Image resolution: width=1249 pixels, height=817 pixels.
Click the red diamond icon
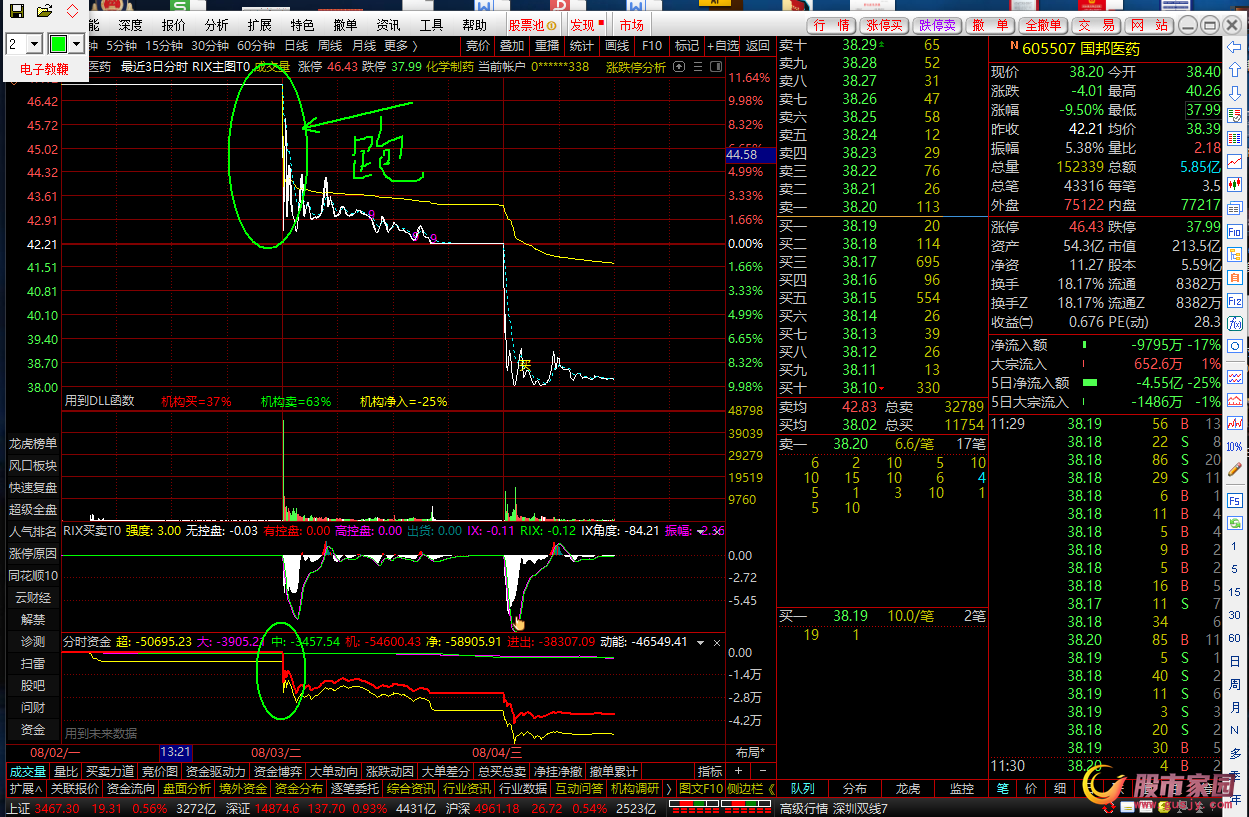72,12
